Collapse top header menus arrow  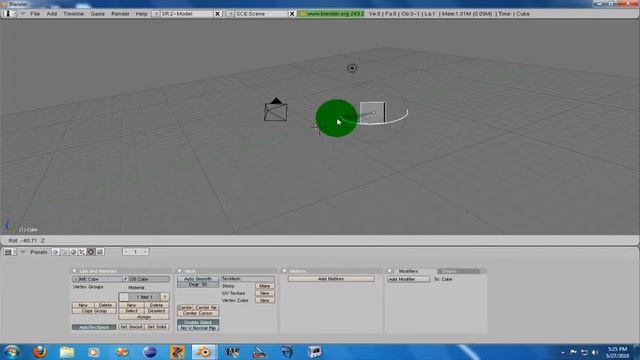point(23,13)
